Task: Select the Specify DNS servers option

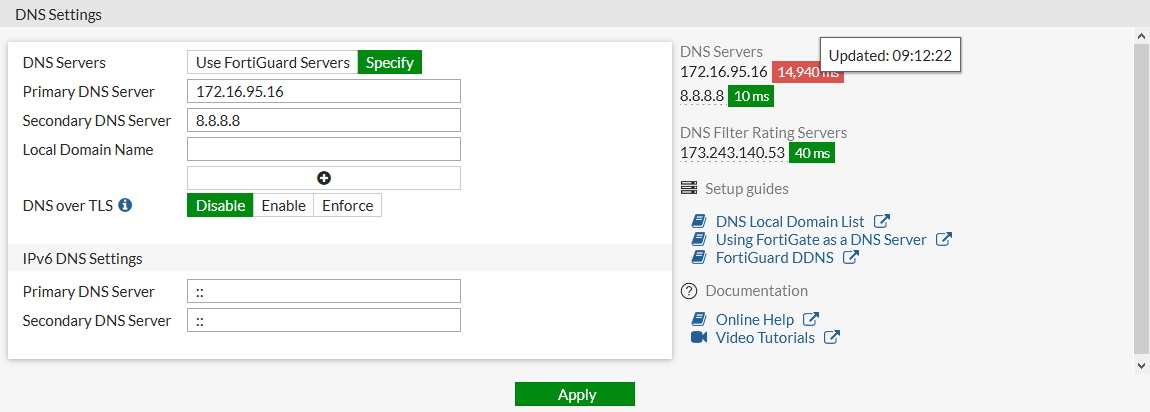Action: (x=390, y=62)
